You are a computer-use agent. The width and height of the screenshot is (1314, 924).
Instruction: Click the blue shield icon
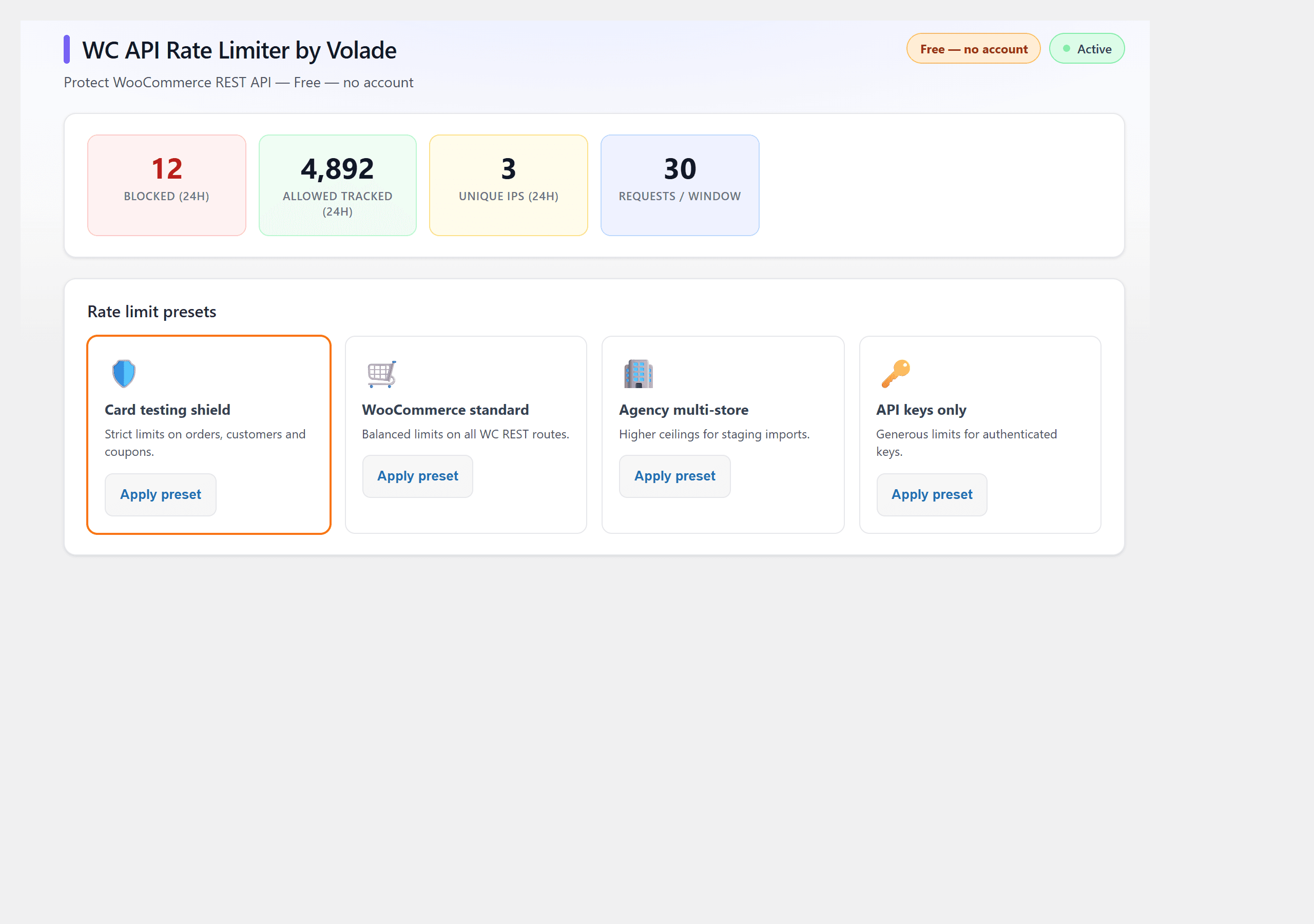[124, 374]
